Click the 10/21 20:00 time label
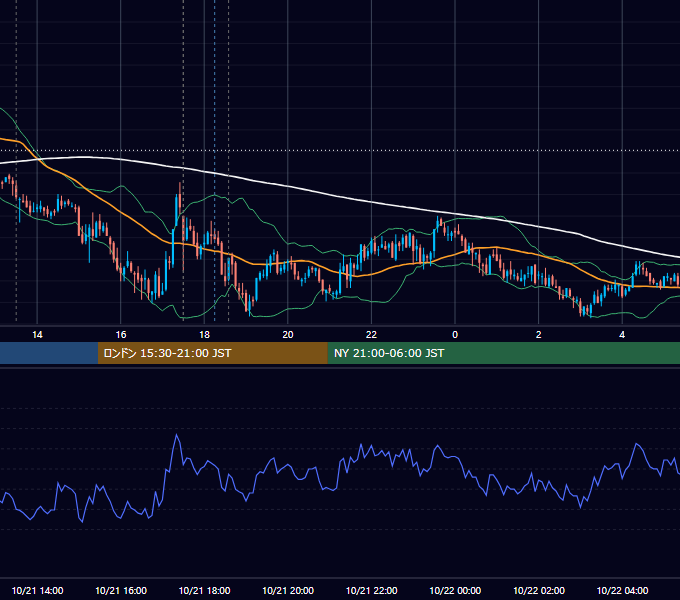Image resolution: width=680 pixels, height=600 pixels. tap(288, 590)
